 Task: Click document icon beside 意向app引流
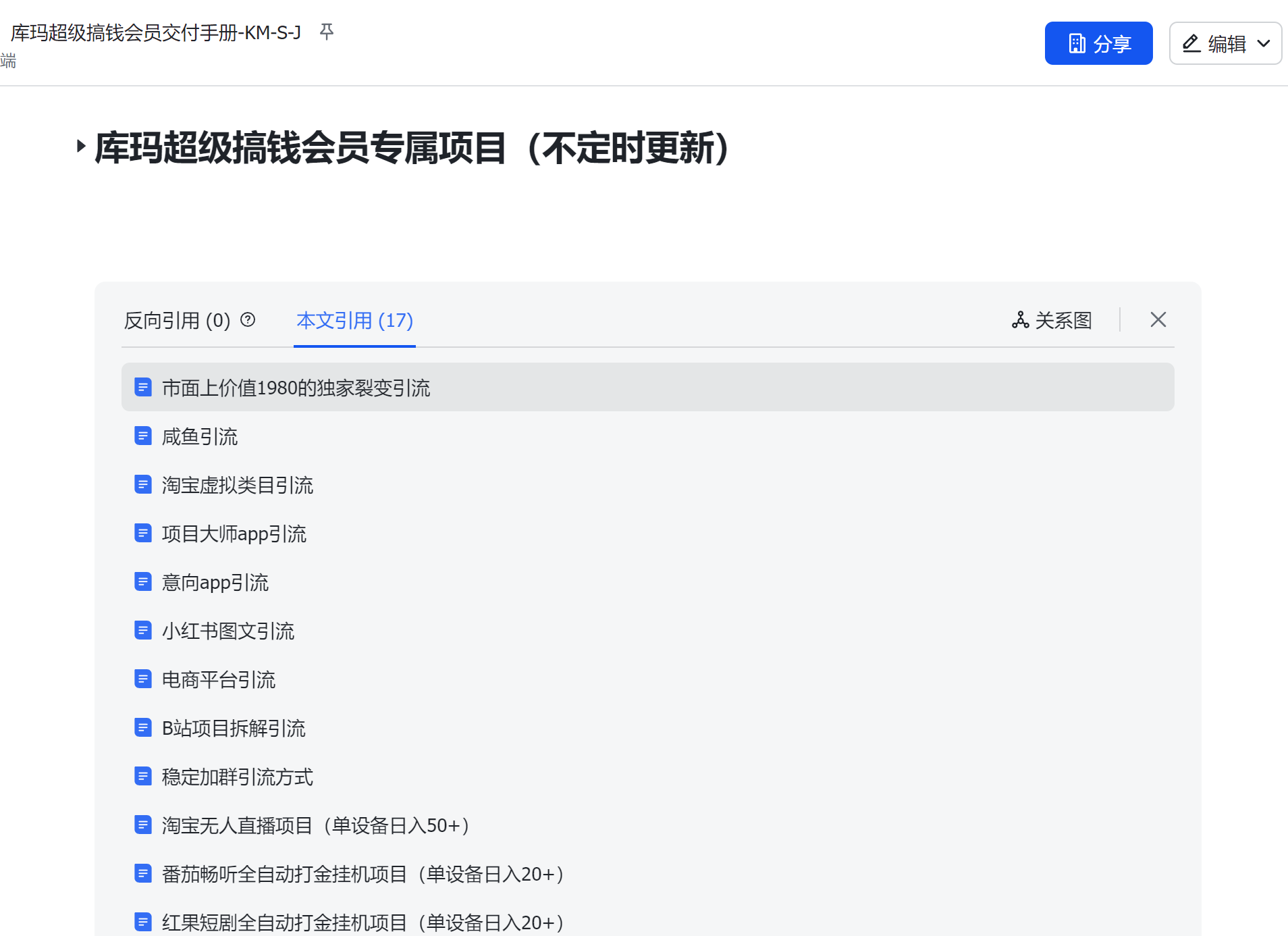[x=143, y=582]
